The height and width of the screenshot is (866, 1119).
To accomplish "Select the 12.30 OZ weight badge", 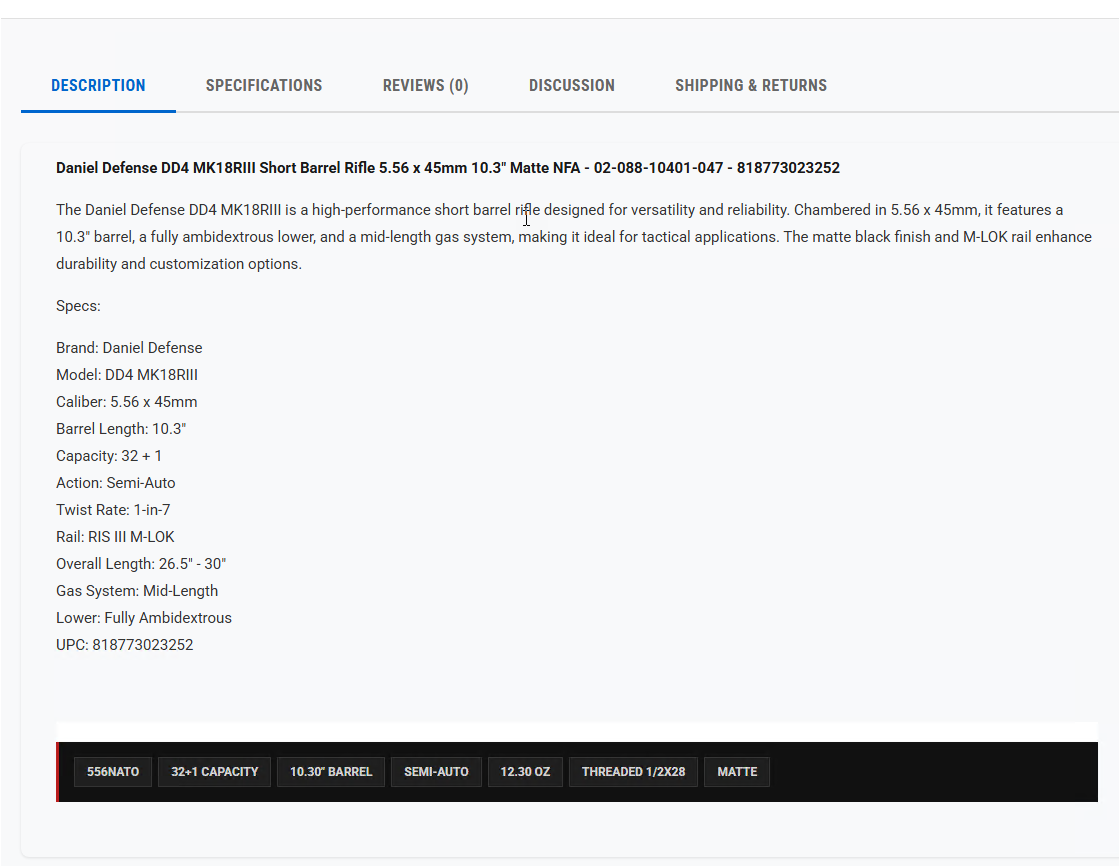I will pos(525,771).
